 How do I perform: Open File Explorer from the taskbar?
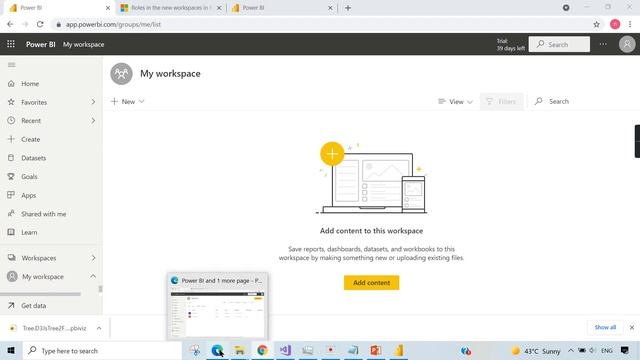pyautogui.click(x=240, y=350)
